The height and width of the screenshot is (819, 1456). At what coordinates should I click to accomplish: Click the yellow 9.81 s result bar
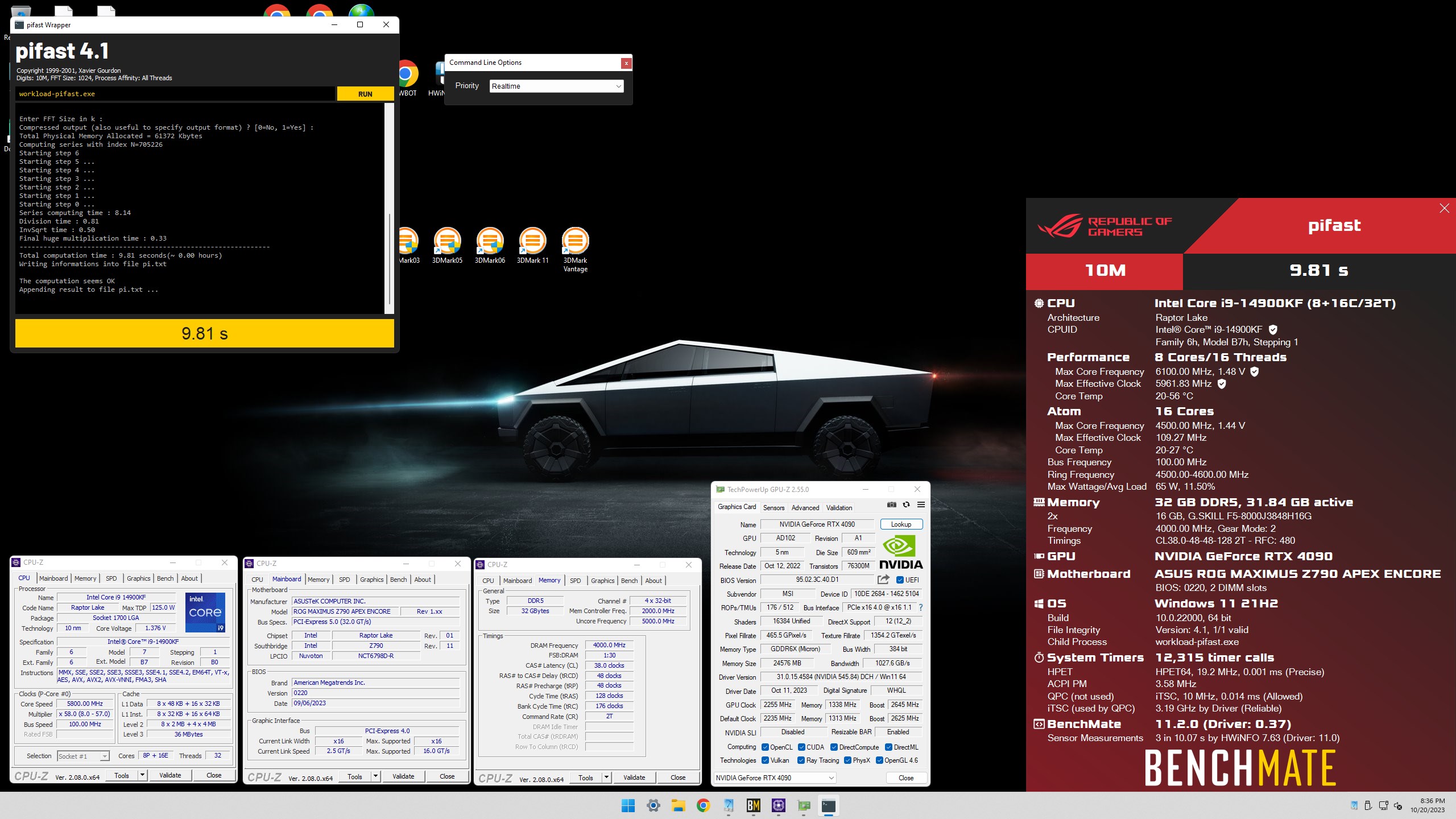(205, 333)
